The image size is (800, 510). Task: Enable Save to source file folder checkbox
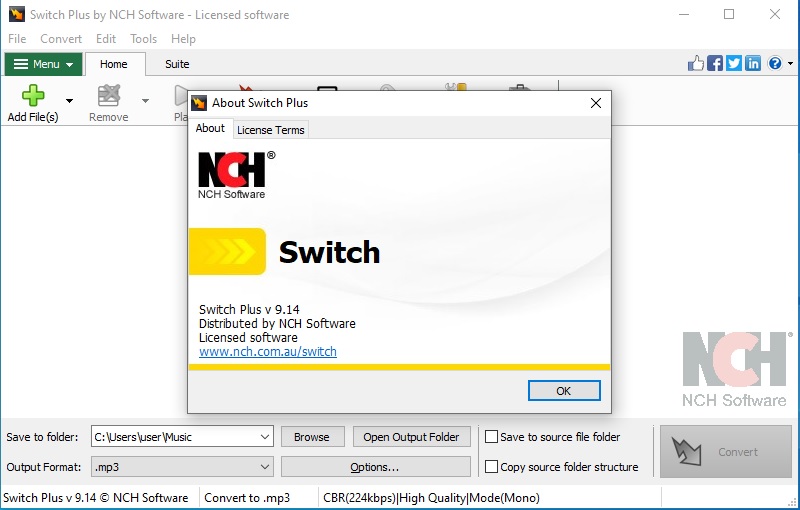click(491, 437)
